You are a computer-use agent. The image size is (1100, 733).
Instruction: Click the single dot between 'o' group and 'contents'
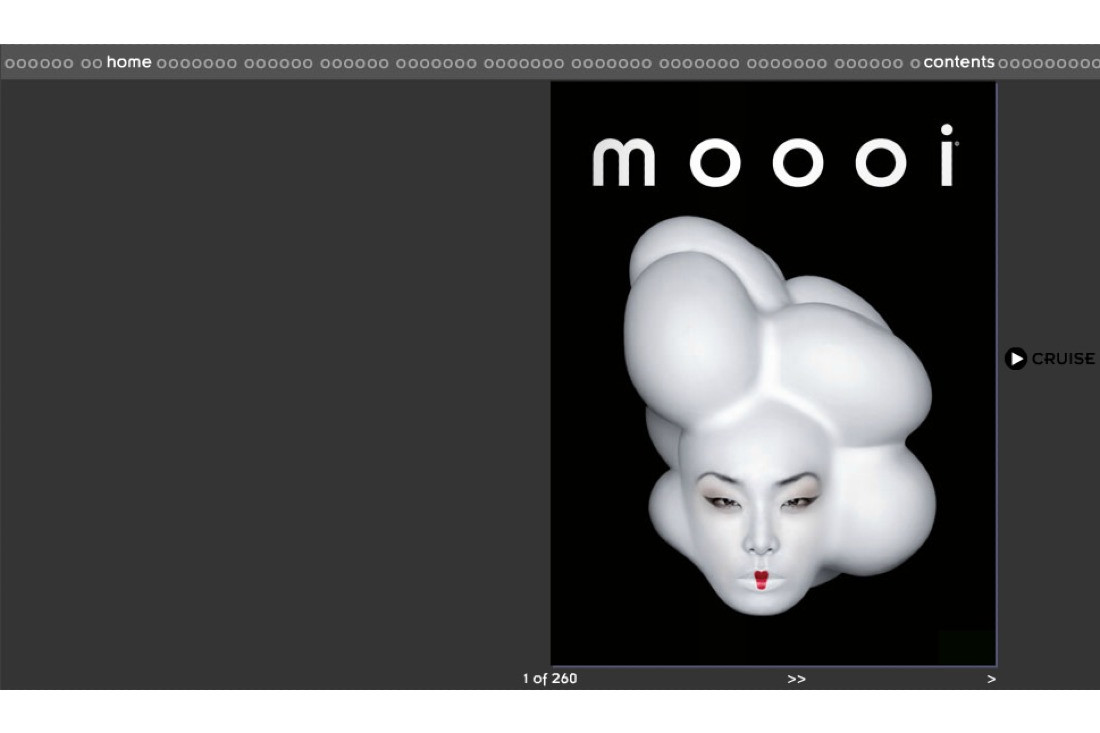[917, 62]
